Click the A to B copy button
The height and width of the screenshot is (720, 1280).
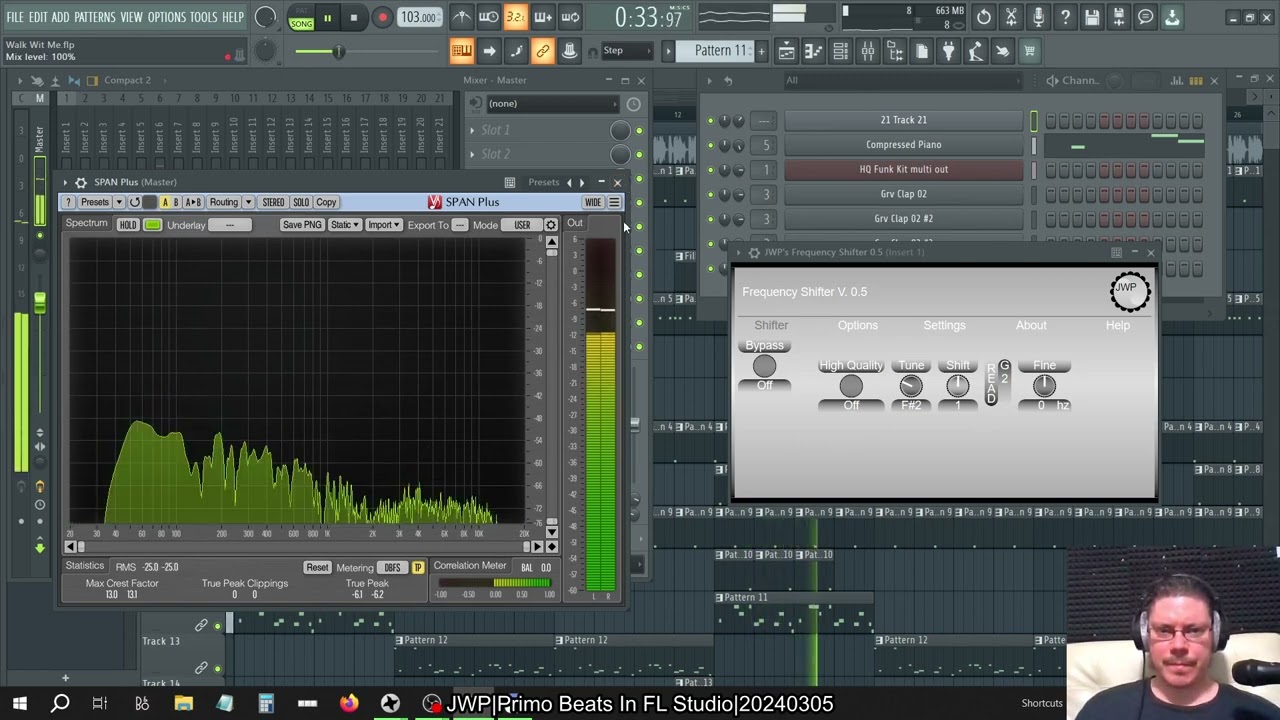(193, 202)
